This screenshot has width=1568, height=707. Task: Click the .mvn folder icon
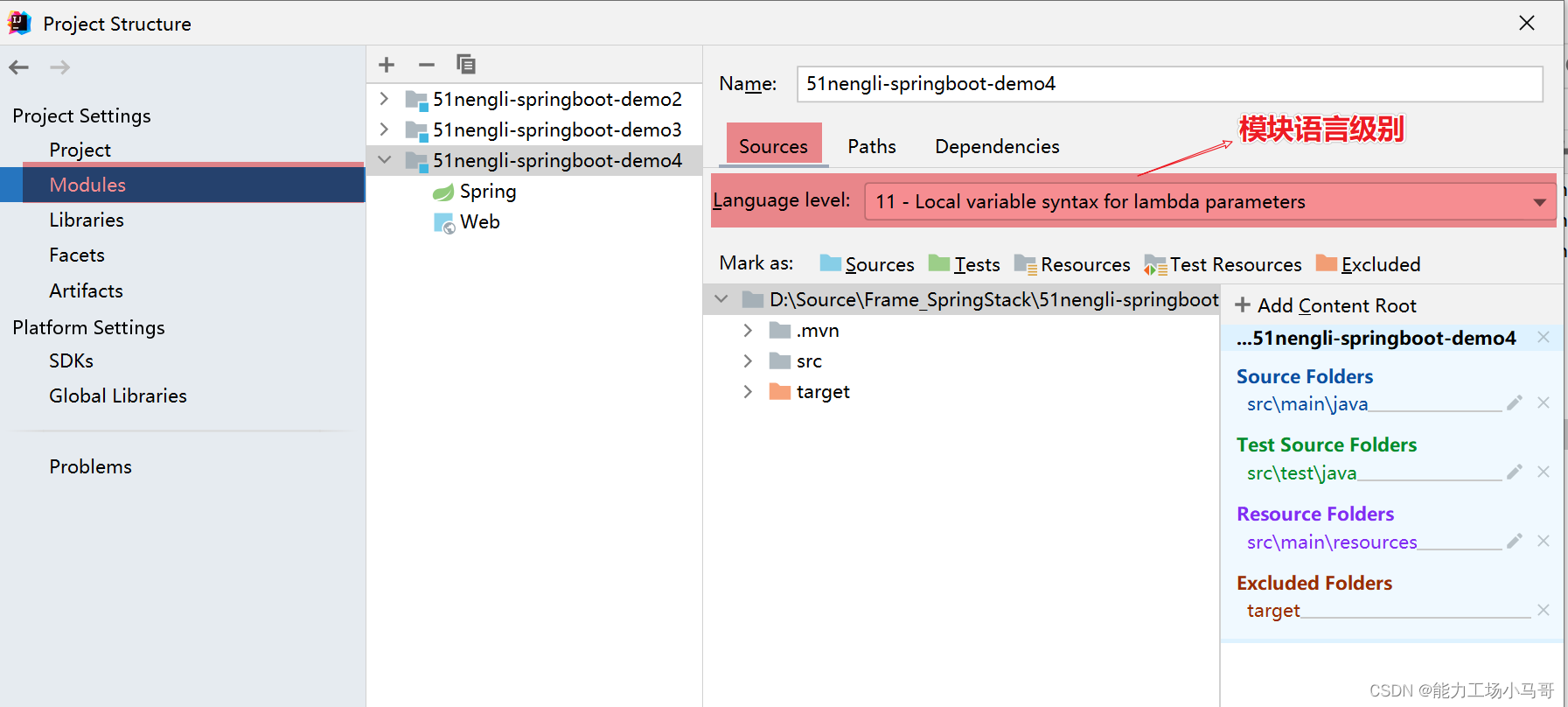pyautogui.click(x=779, y=330)
